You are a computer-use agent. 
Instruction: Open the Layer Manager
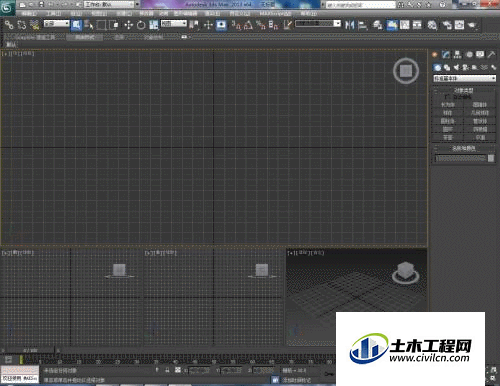point(377,25)
